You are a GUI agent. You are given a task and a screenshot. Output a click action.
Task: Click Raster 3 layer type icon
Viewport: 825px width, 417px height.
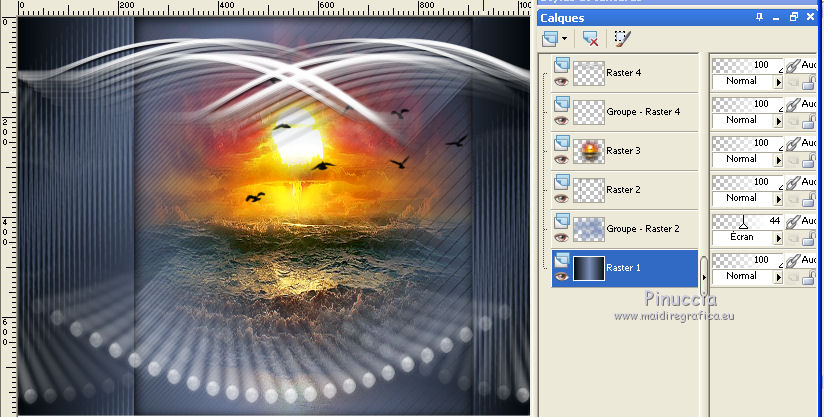[x=562, y=143]
